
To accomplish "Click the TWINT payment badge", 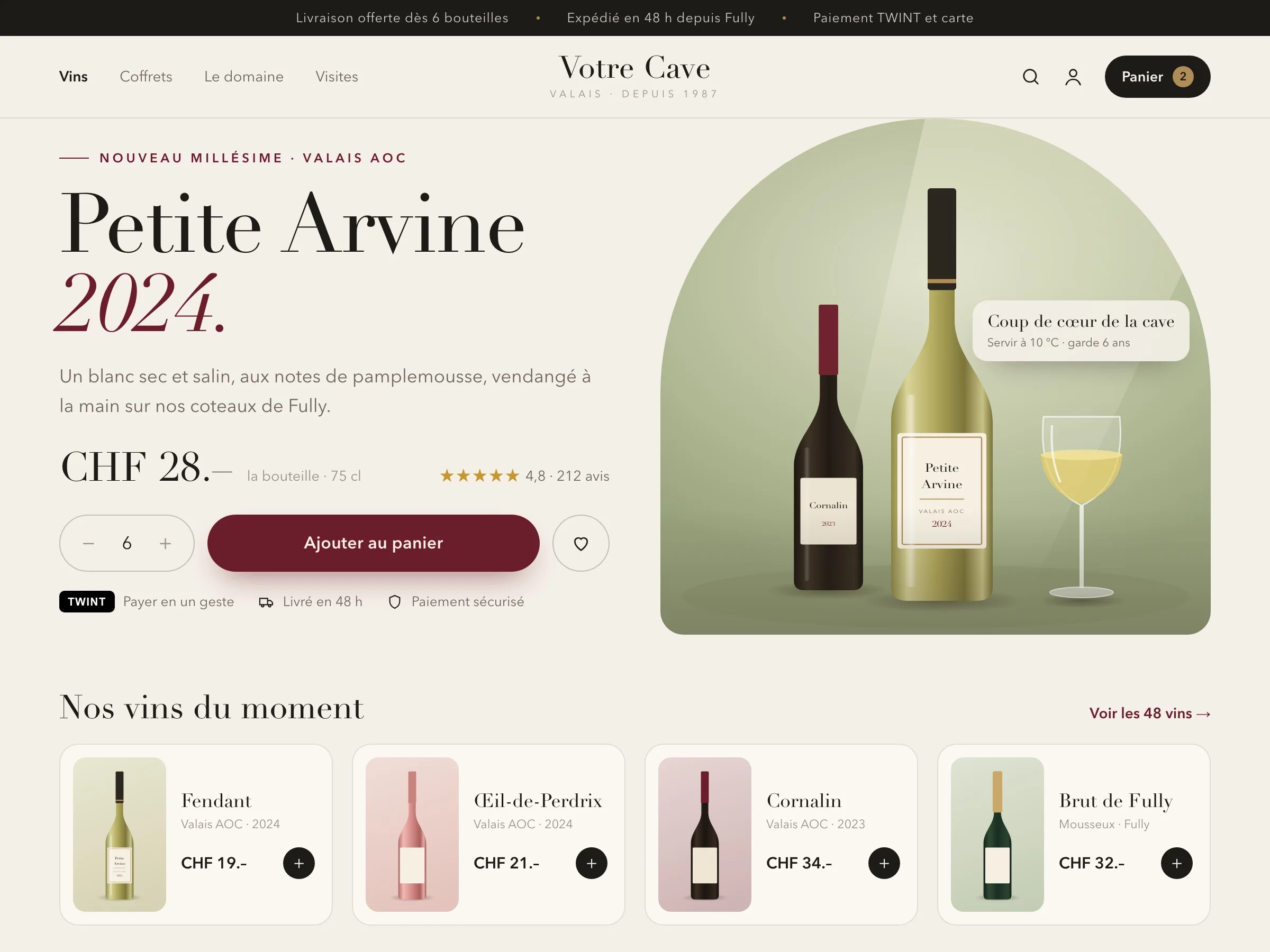I will pyautogui.click(x=87, y=601).
